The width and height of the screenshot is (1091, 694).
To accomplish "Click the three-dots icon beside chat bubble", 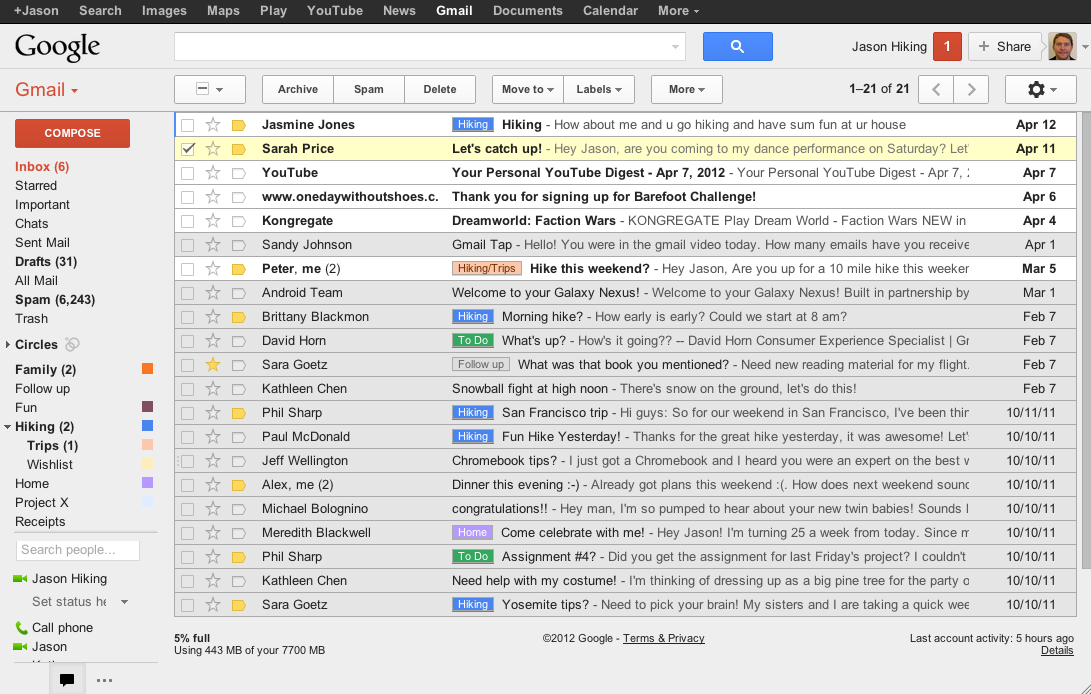I will click(104, 680).
